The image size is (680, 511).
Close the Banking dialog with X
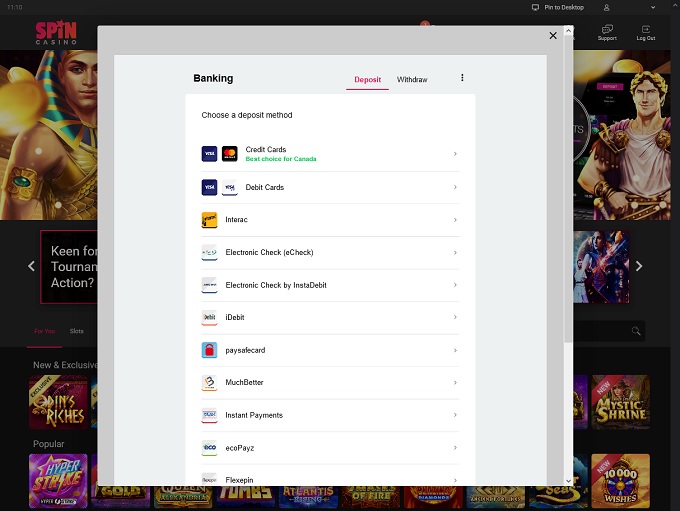click(553, 36)
